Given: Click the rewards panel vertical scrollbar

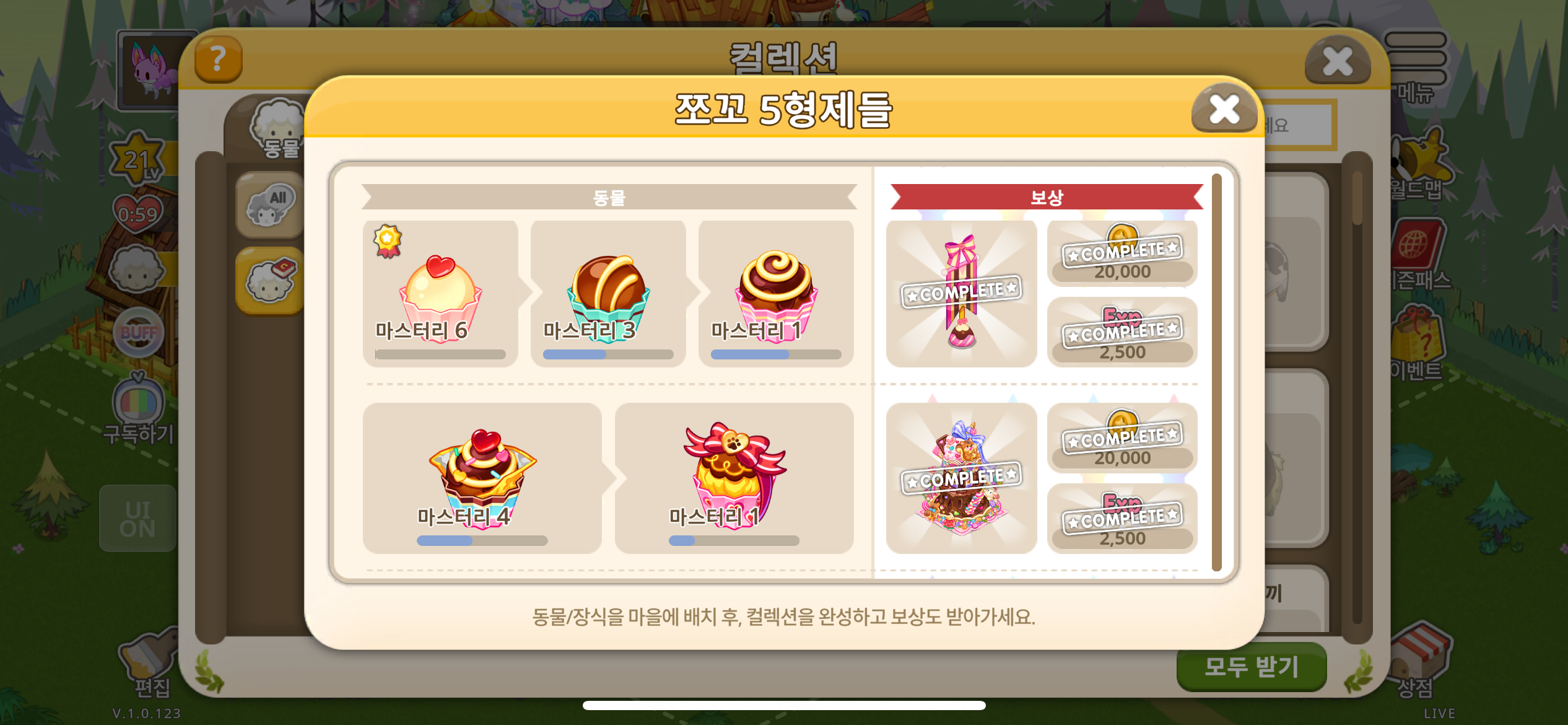Looking at the screenshot, I should click(1216, 372).
